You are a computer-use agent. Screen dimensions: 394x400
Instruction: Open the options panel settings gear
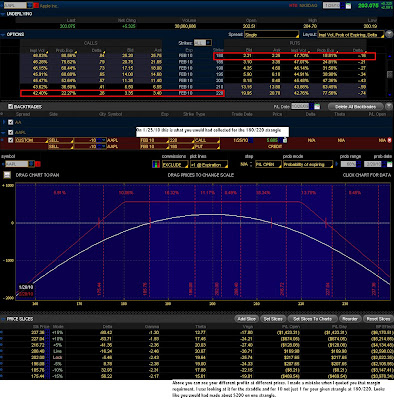pos(389,34)
